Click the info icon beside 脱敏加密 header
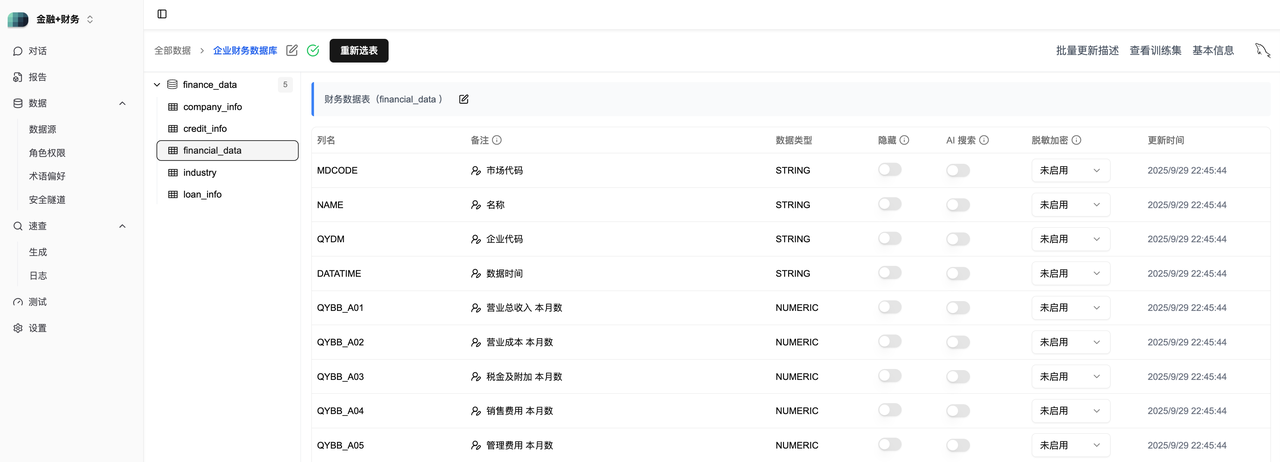 tap(1076, 140)
